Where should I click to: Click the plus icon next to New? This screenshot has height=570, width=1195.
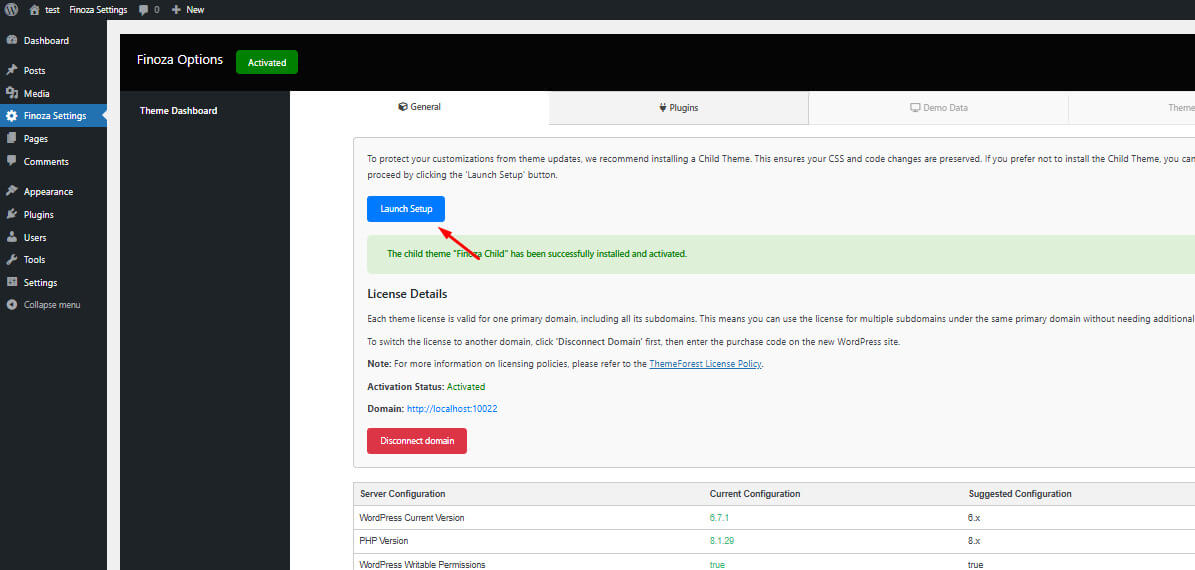tap(176, 10)
